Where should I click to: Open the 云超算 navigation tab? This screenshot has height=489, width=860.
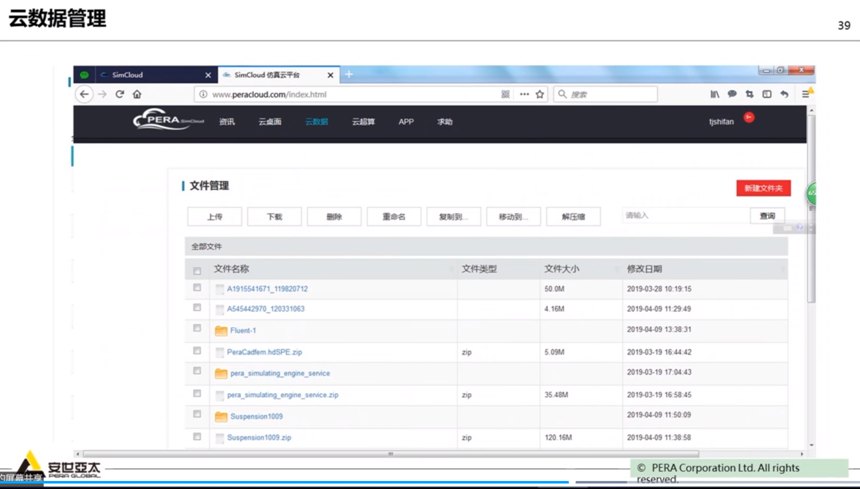362,122
